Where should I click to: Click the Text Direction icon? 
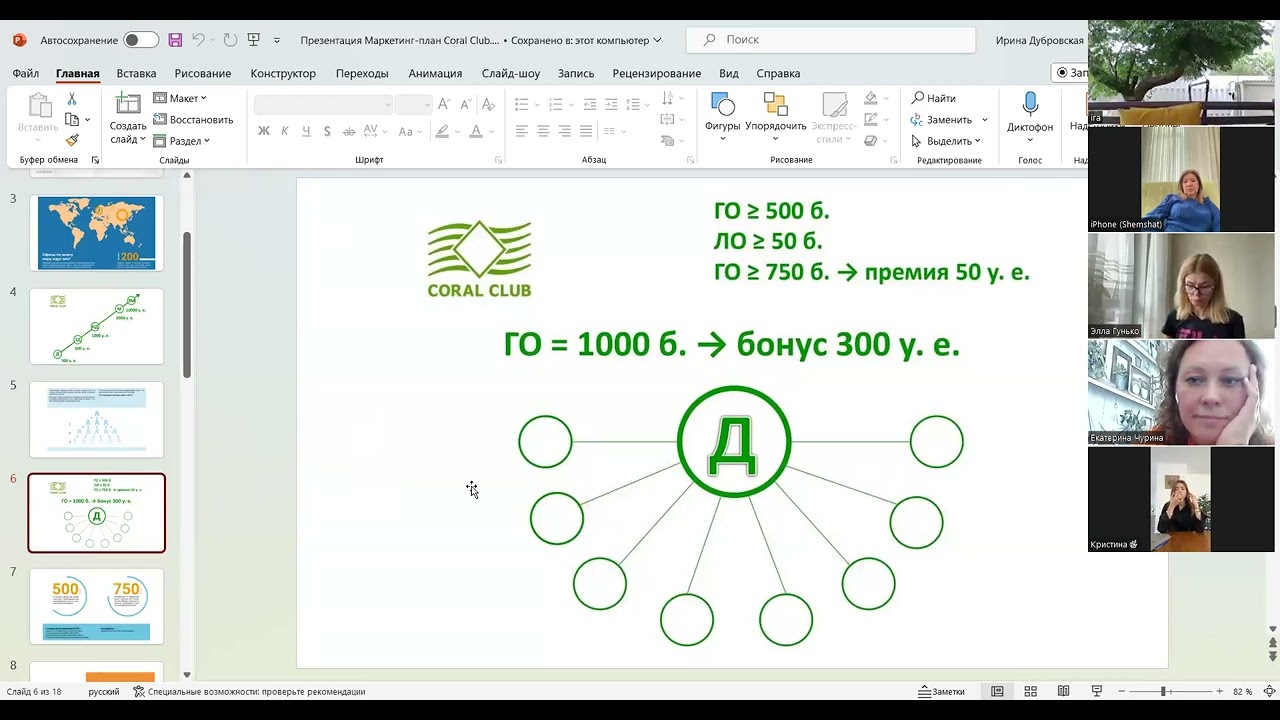(667, 98)
